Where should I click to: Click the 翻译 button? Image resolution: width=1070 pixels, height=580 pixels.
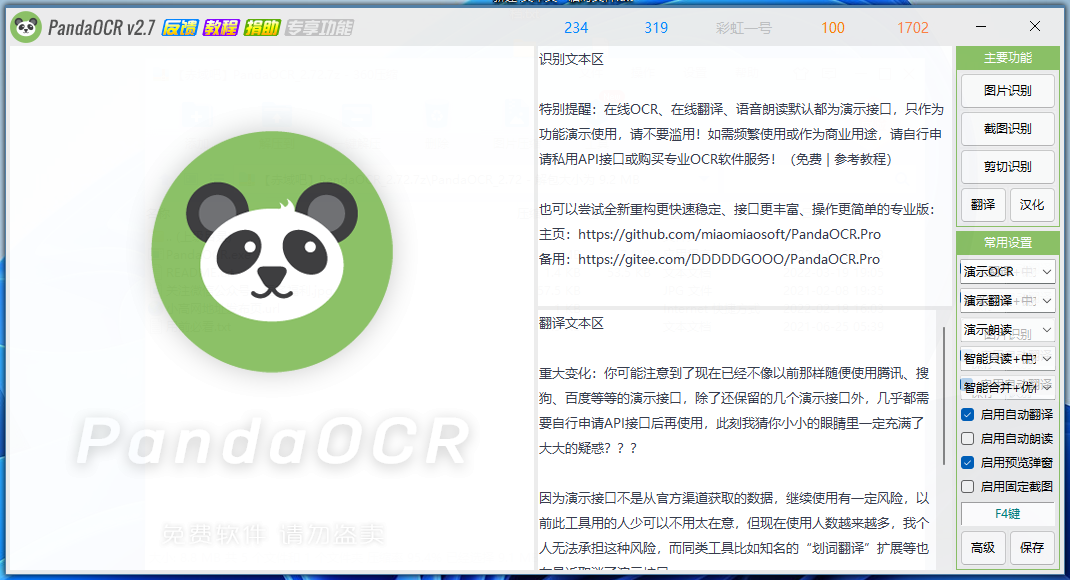(983, 205)
